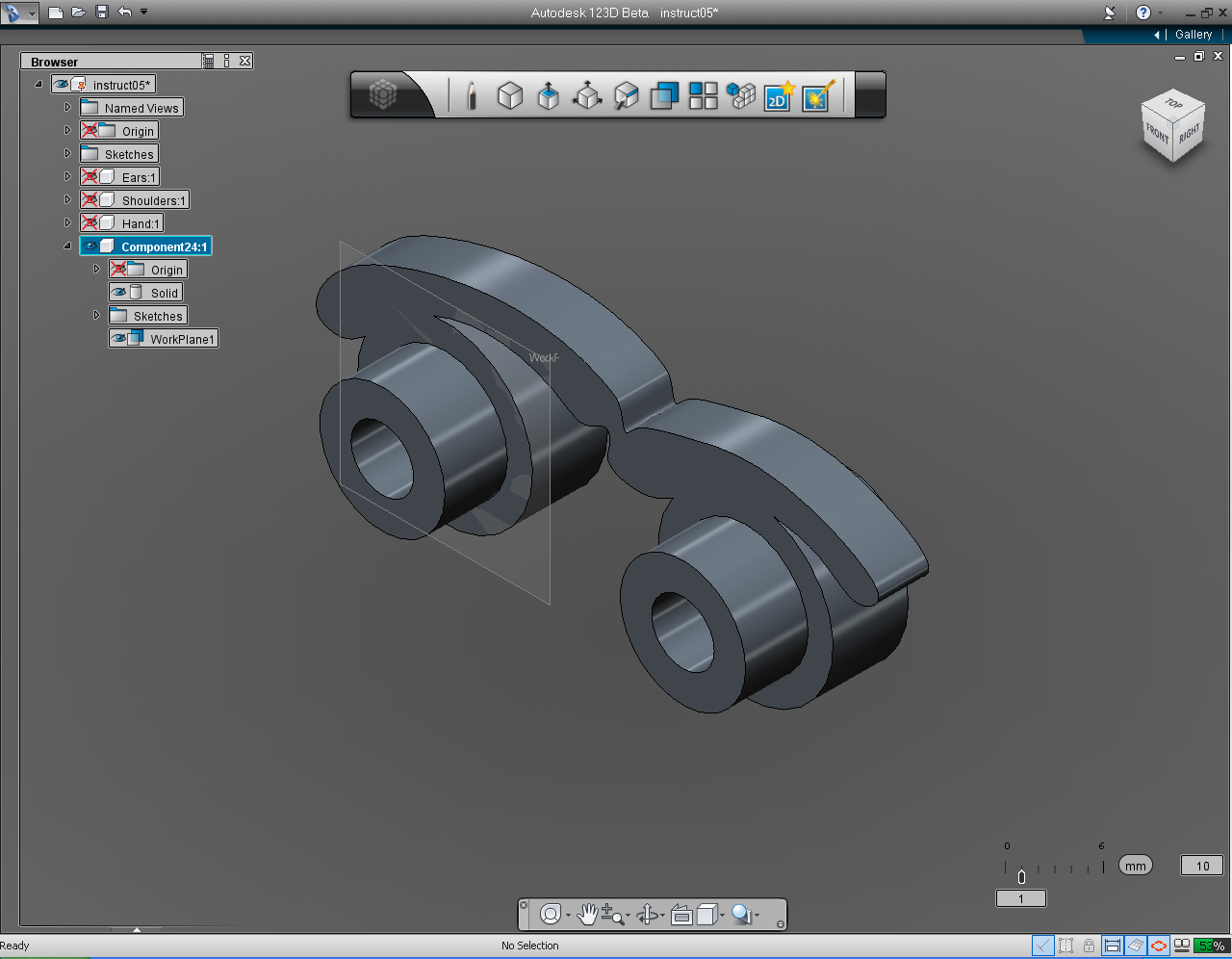The width and height of the screenshot is (1232, 959).
Task: Click the ruler value field showing 10
Action: (x=1202, y=866)
